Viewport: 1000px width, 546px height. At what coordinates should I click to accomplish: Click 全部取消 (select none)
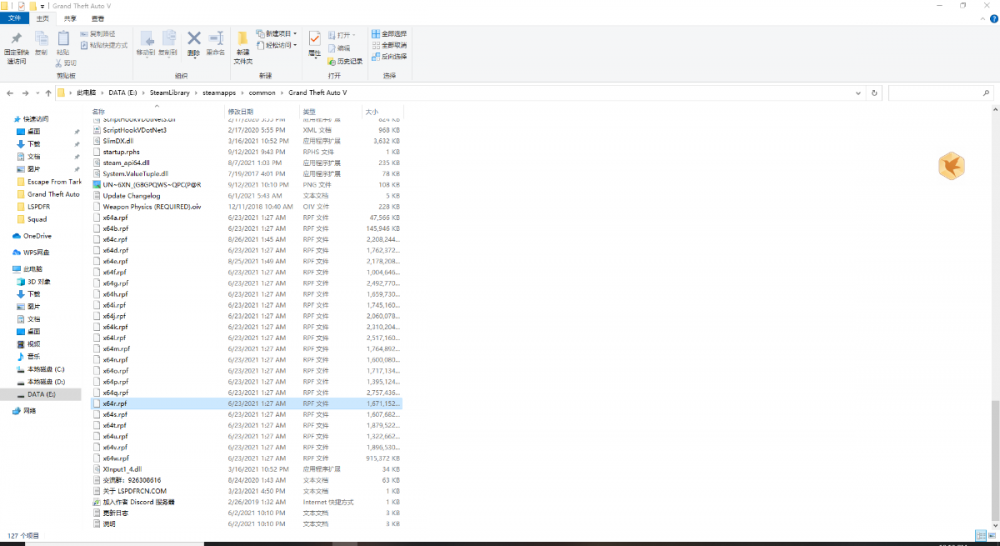[x=389, y=45]
